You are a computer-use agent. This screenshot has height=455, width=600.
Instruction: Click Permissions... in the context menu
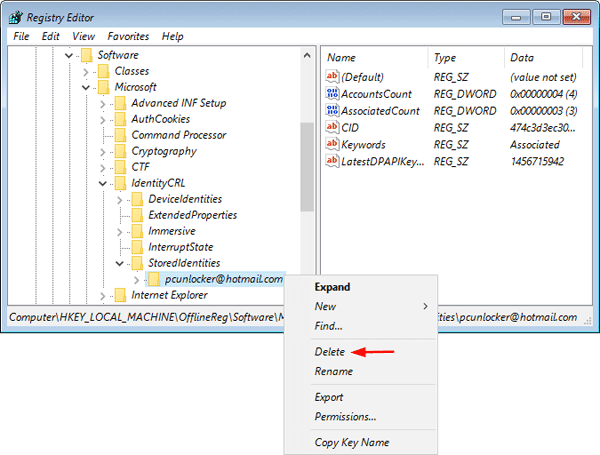tap(345, 416)
